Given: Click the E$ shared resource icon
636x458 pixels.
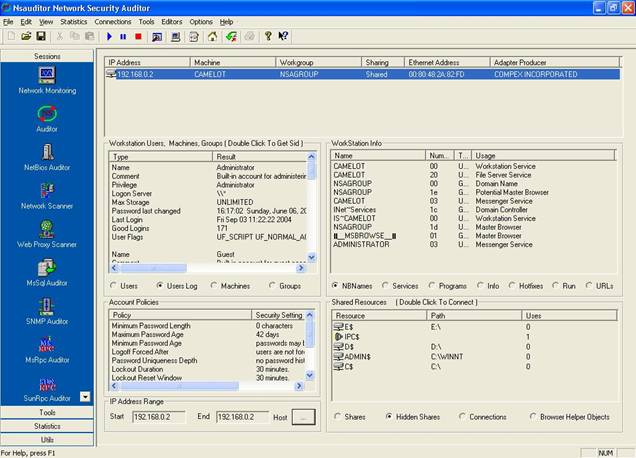Looking at the screenshot, I should (339, 327).
